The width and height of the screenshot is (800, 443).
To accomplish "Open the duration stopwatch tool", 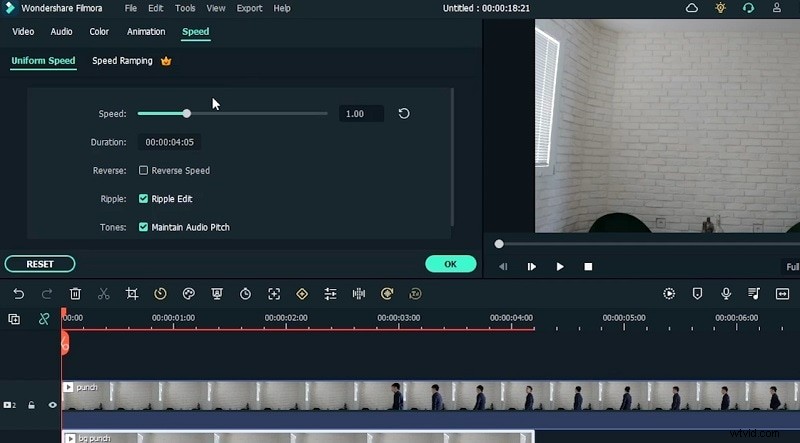I will point(245,293).
